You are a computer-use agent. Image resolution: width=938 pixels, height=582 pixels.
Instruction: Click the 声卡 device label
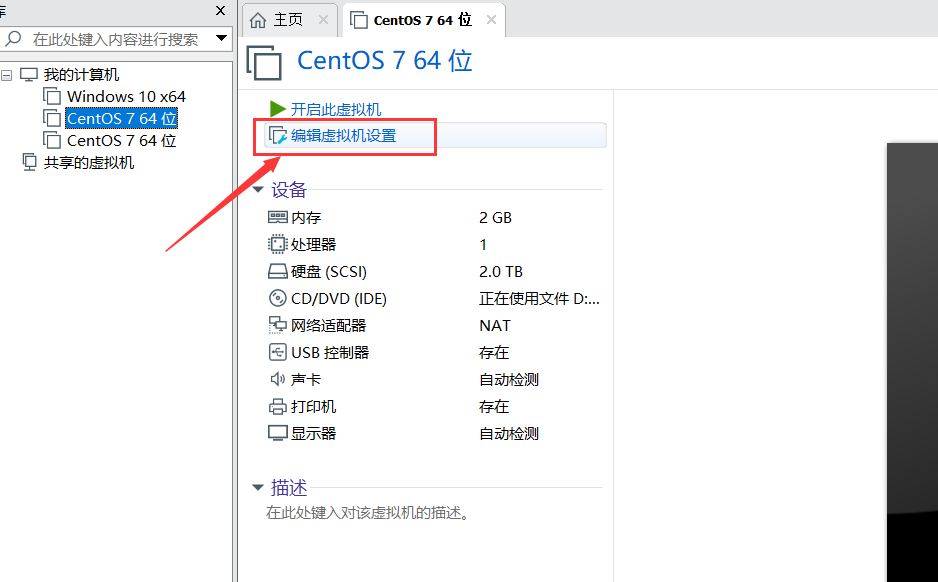click(306, 380)
